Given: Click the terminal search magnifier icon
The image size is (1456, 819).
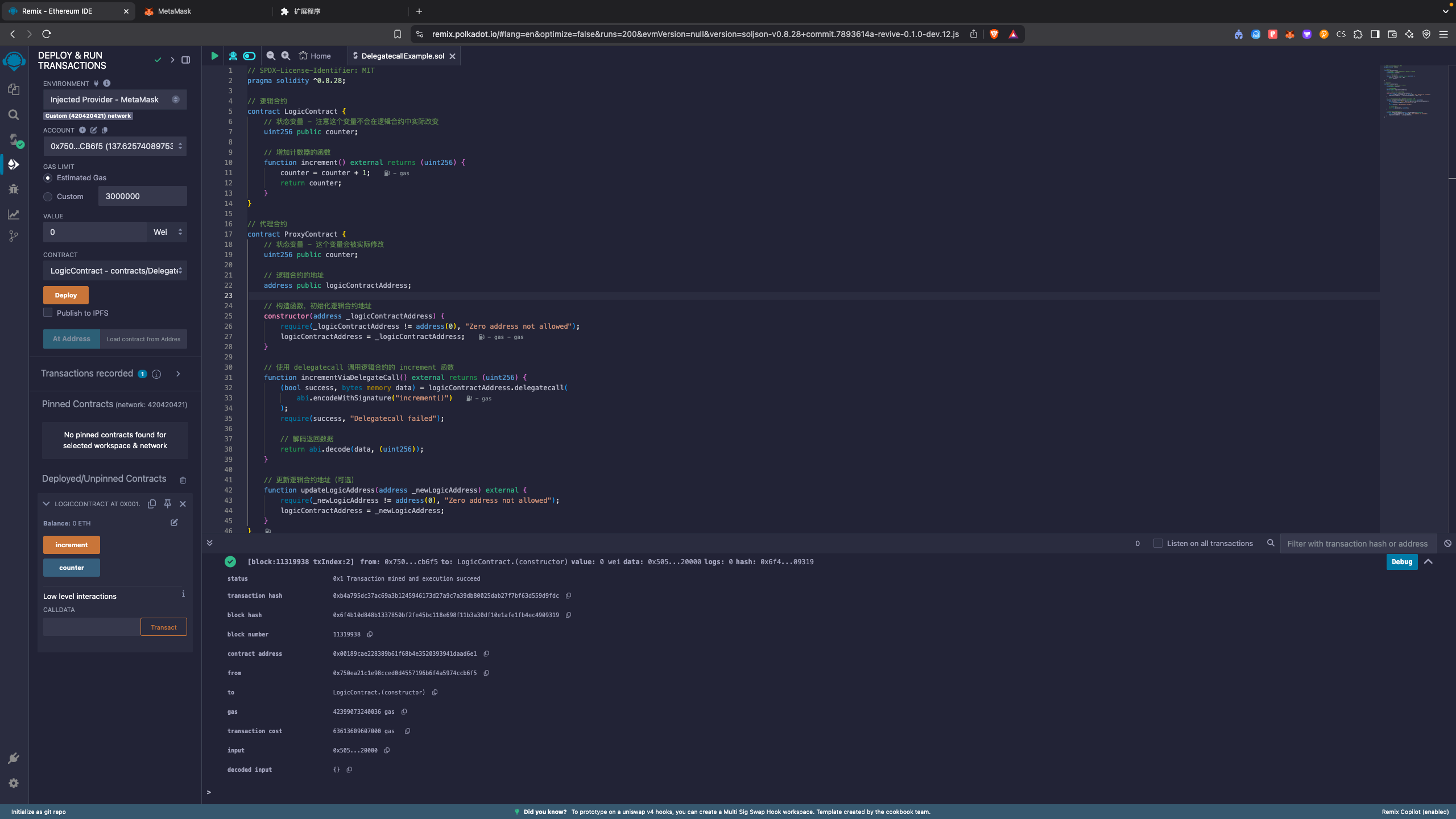Looking at the screenshot, I should pos(1271,543).
